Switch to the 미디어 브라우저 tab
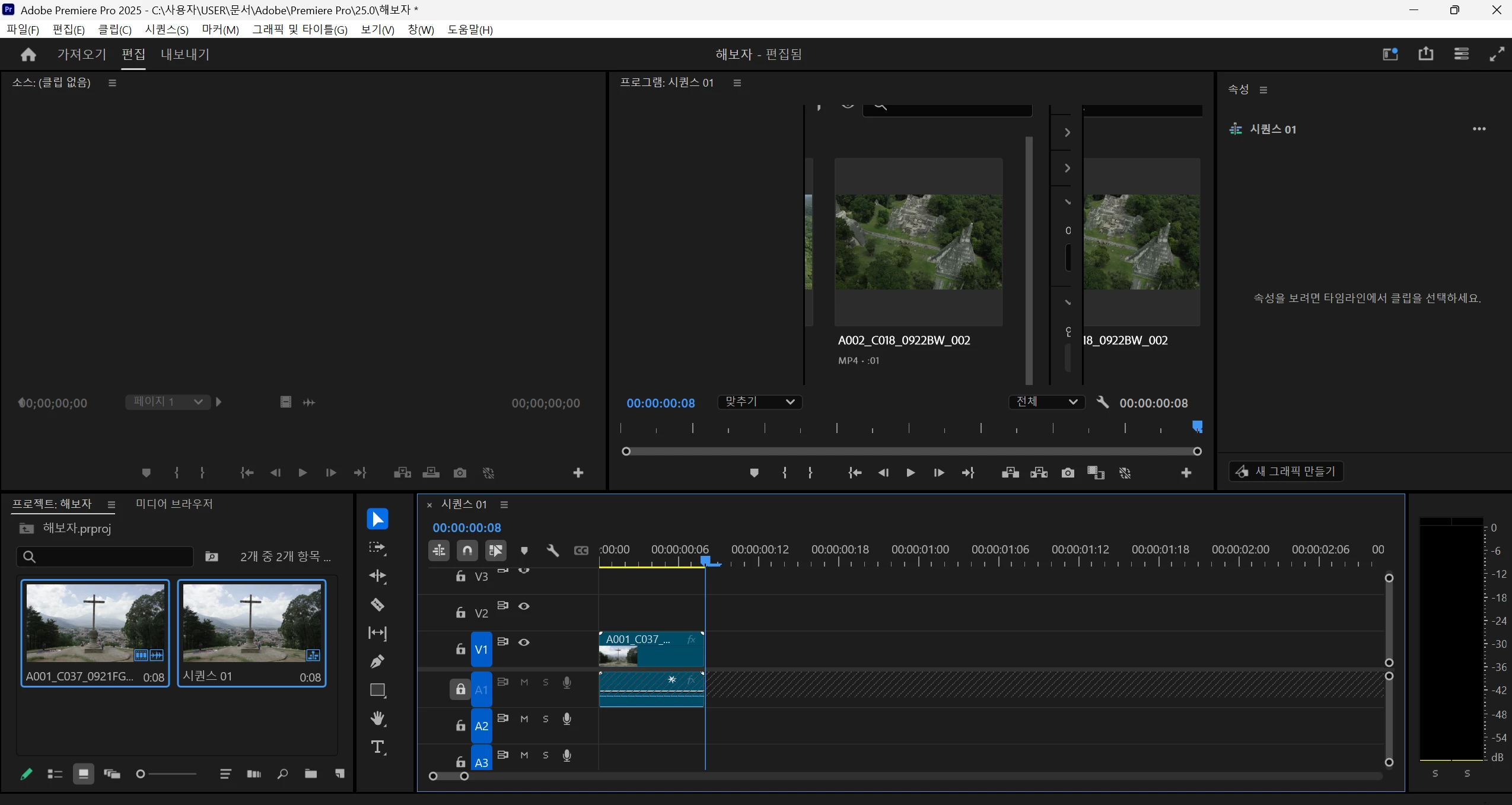The image size is (1512, 805). pos(174,504)
